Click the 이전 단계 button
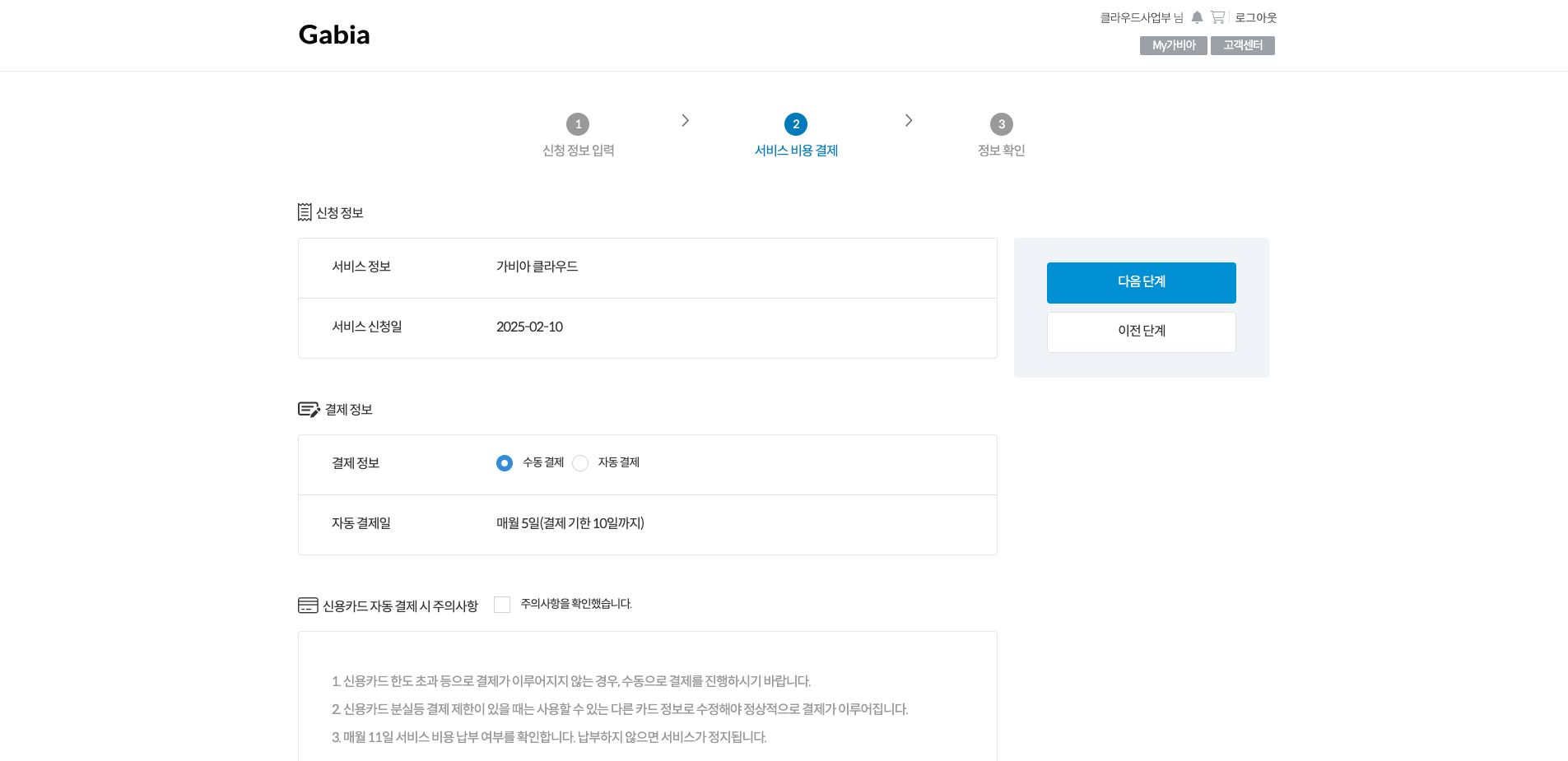Viewport: 1568px width, 761px height. tap(1142, 332)
